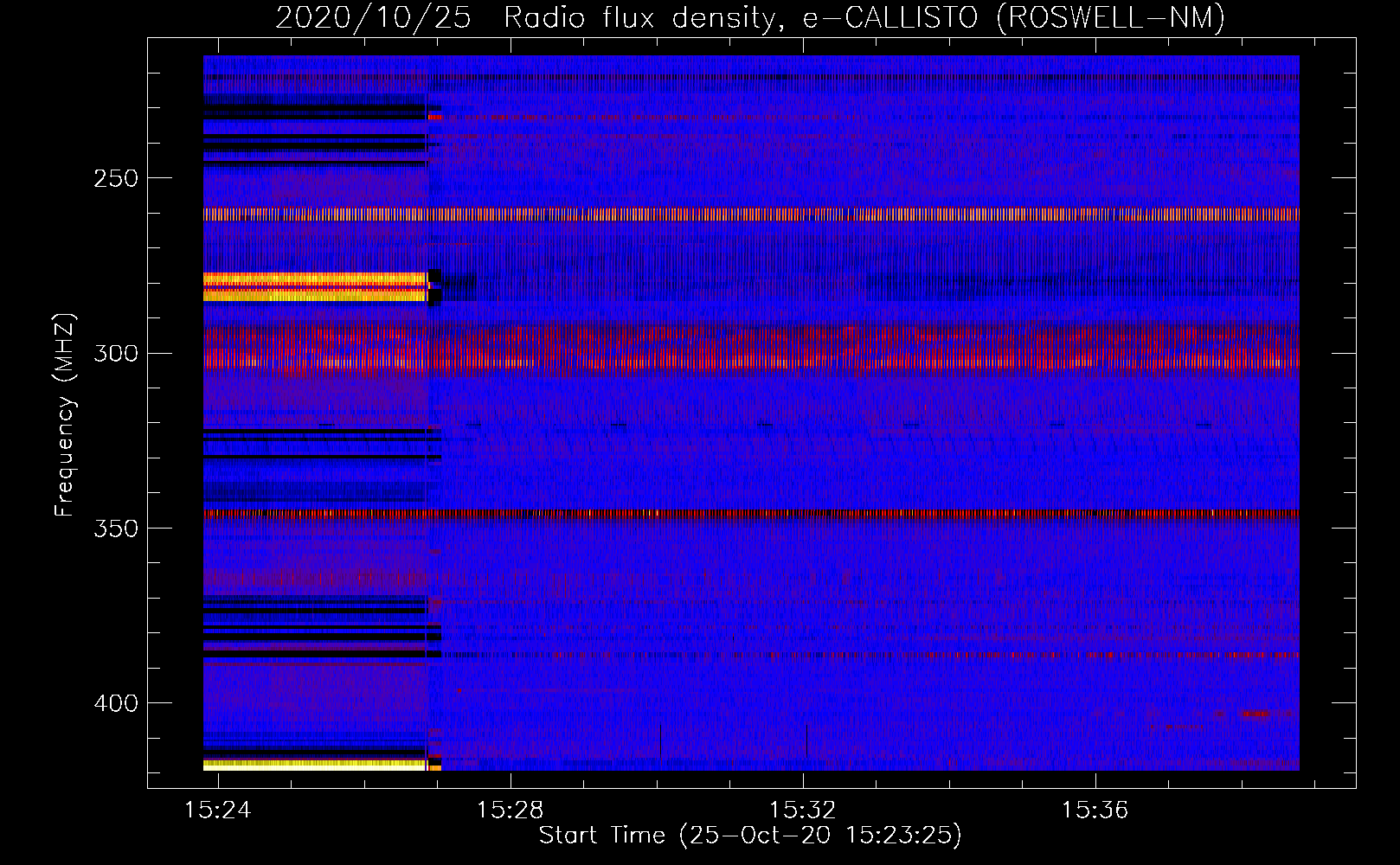Click the orange striped band near 260 MHz
1400x865 pixels.
(x=751, y=215)
